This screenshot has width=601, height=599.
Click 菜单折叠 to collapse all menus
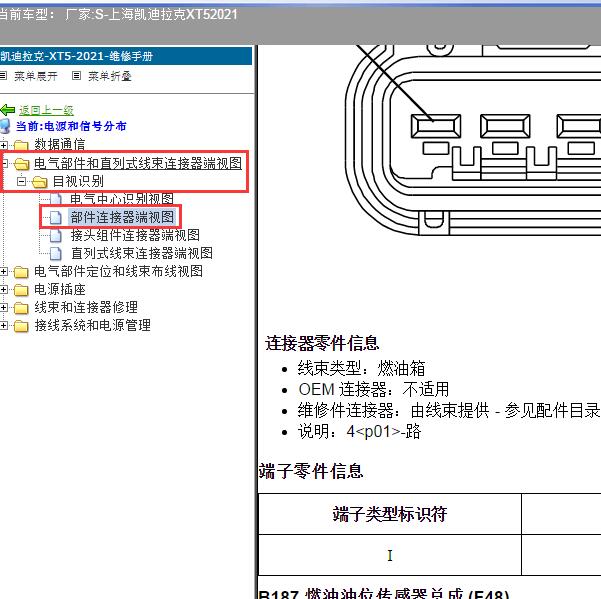[110, 76]
